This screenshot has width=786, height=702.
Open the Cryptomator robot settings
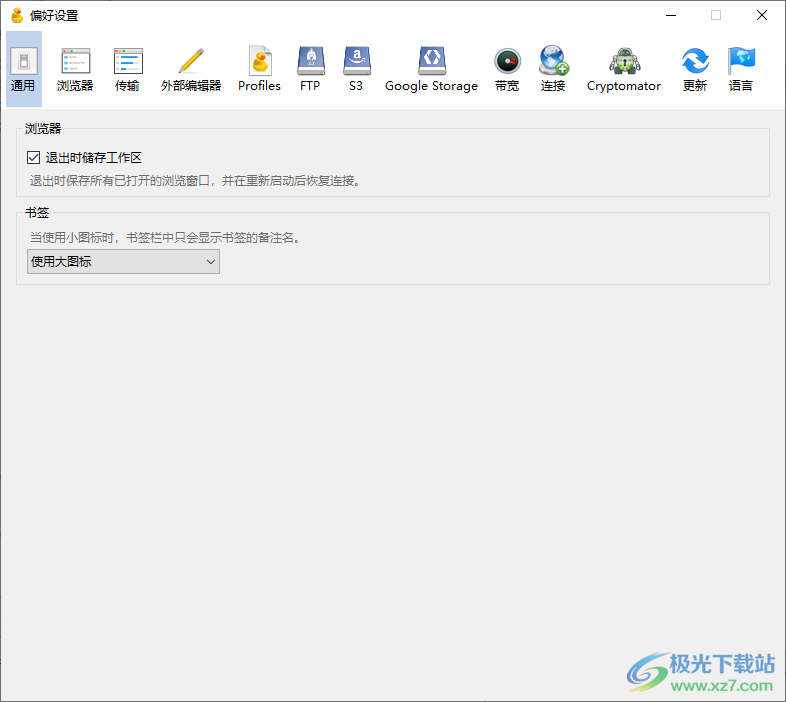624,69
